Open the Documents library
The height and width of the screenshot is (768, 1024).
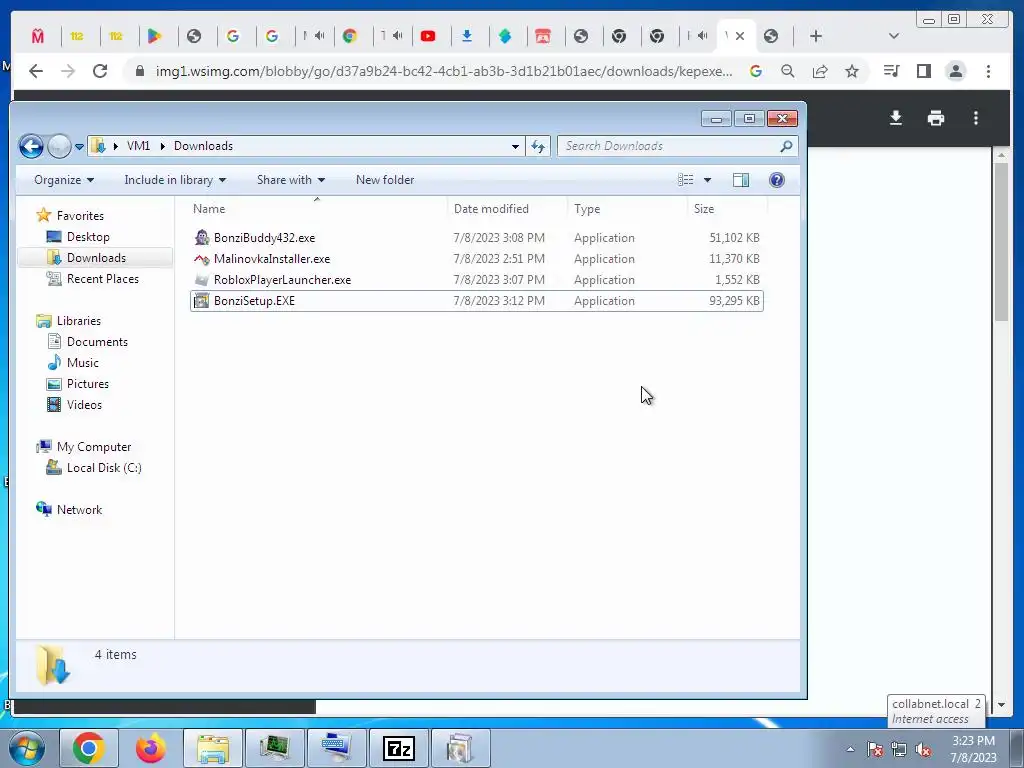coord(97,342)
